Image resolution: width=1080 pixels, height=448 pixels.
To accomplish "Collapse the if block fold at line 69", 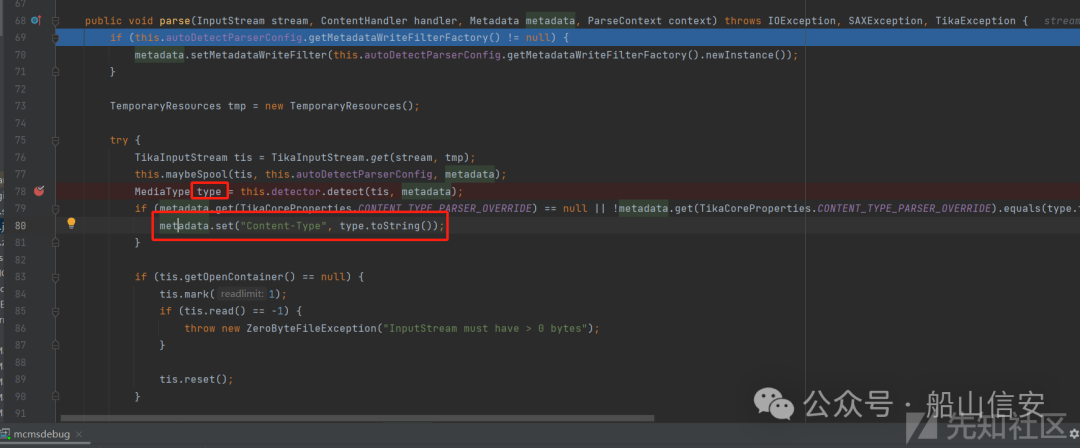I will [56, 37].
